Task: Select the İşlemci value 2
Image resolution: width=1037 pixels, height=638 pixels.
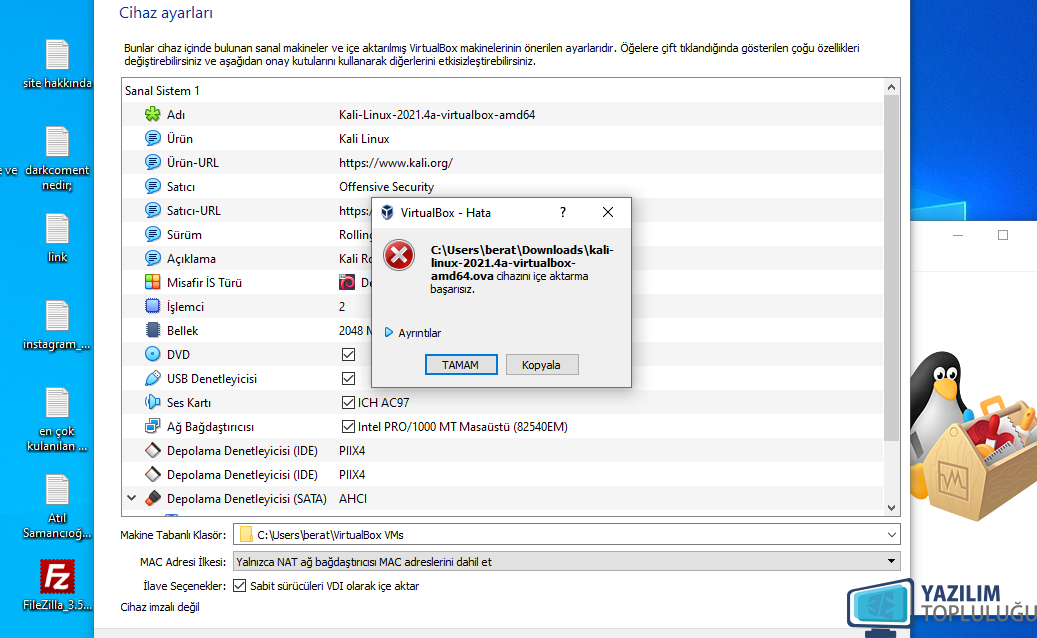Action: click(x=342, y=307)
